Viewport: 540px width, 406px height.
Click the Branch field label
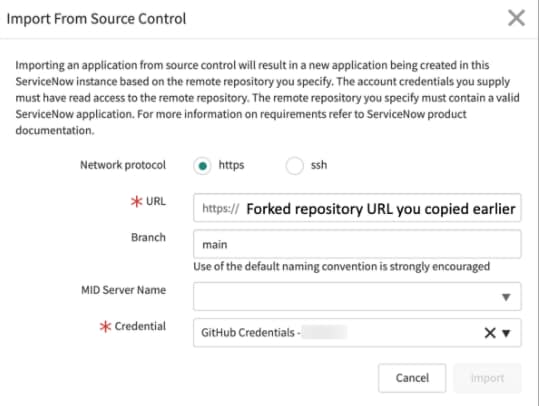click(x=148, y=237)
